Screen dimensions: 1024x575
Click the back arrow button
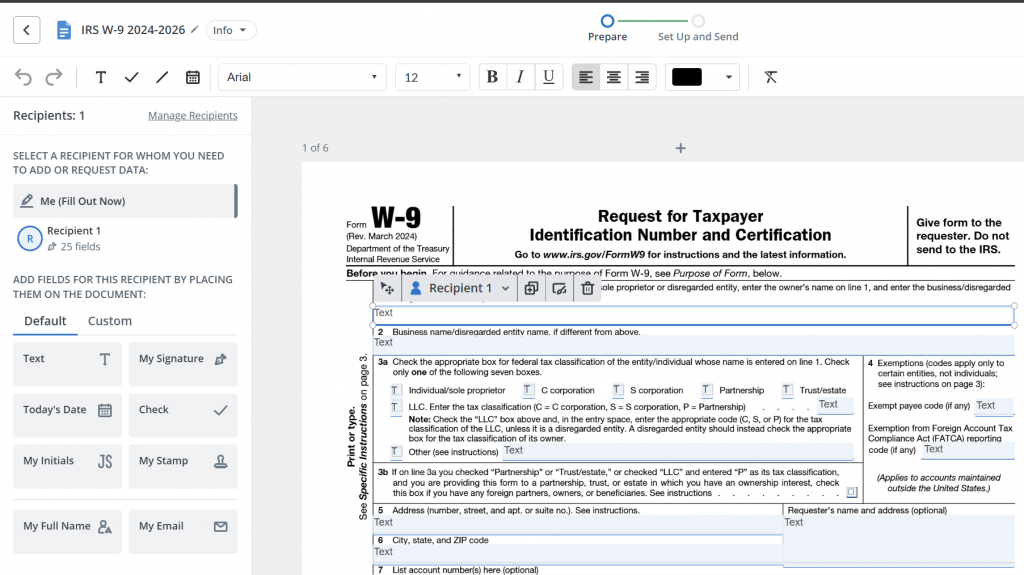(27, 30)
